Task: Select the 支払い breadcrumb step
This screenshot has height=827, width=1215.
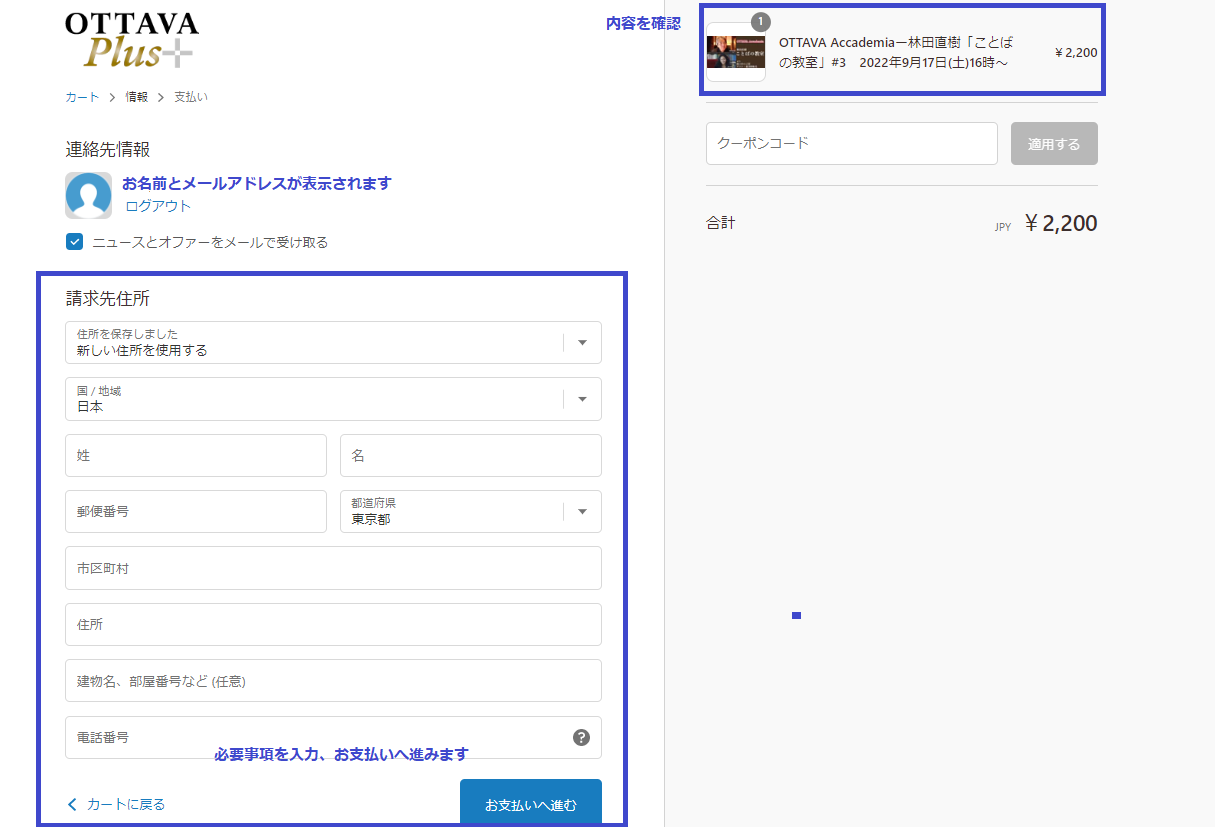Action: [x=191, y=97]
